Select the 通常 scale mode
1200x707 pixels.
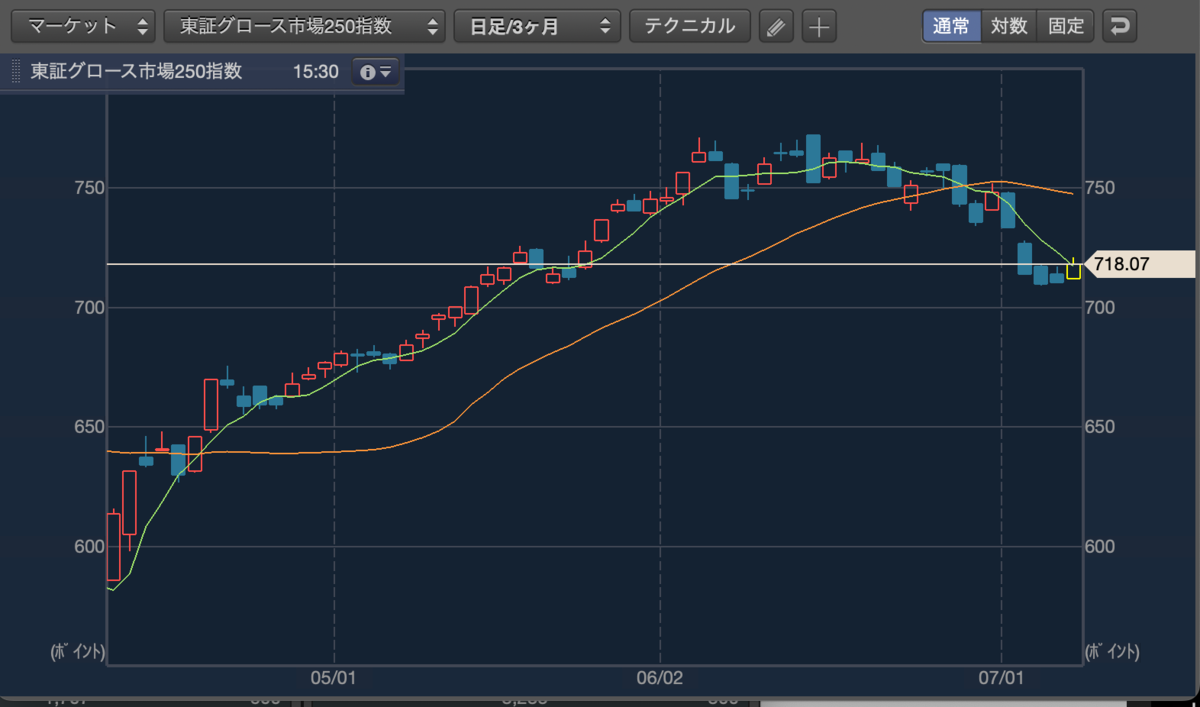pos(951,26)
